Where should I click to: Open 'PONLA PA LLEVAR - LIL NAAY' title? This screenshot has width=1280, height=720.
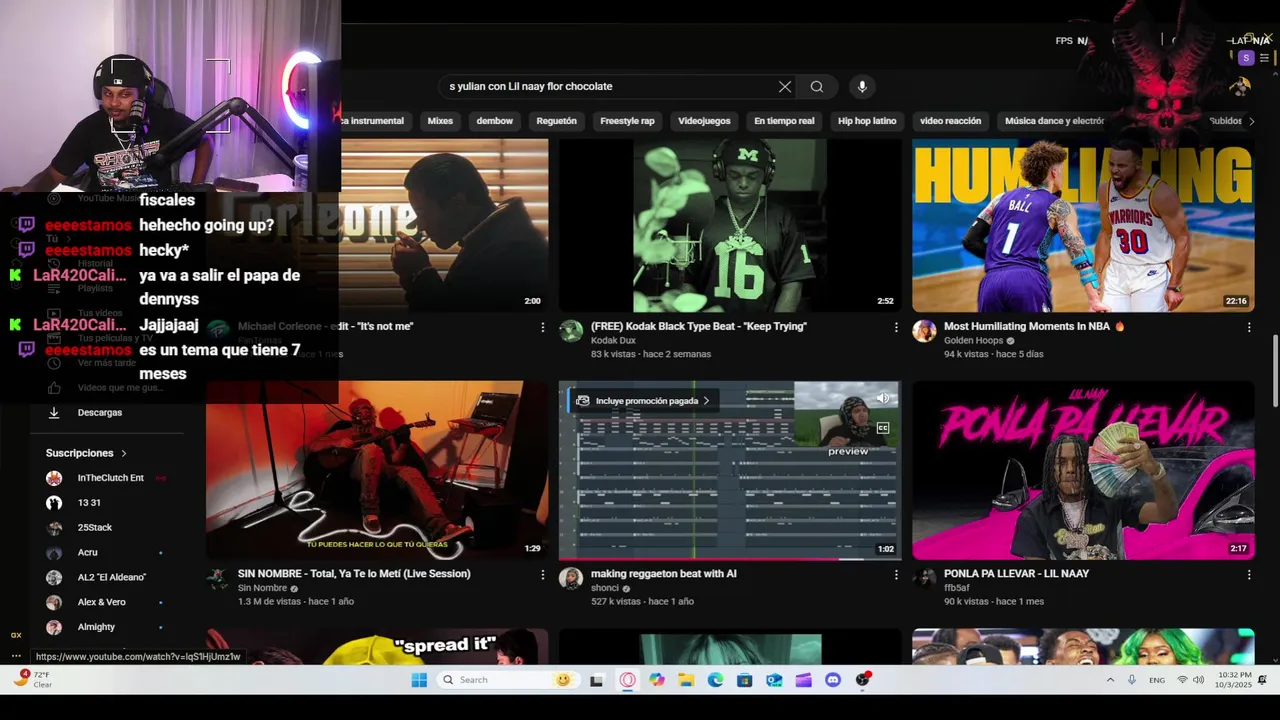tap(1016, 574)
